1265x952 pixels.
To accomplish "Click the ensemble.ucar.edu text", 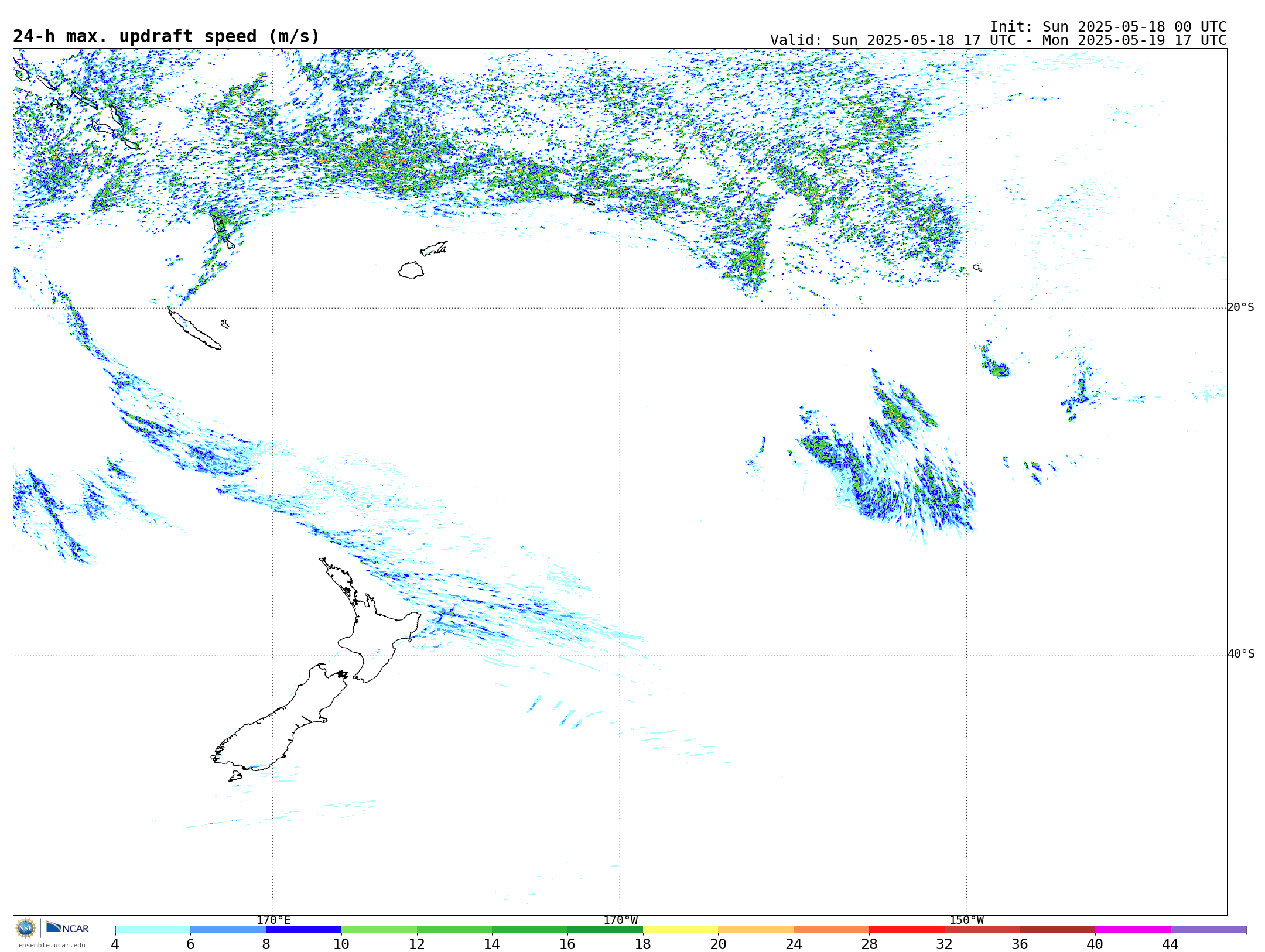I will 52,945.
